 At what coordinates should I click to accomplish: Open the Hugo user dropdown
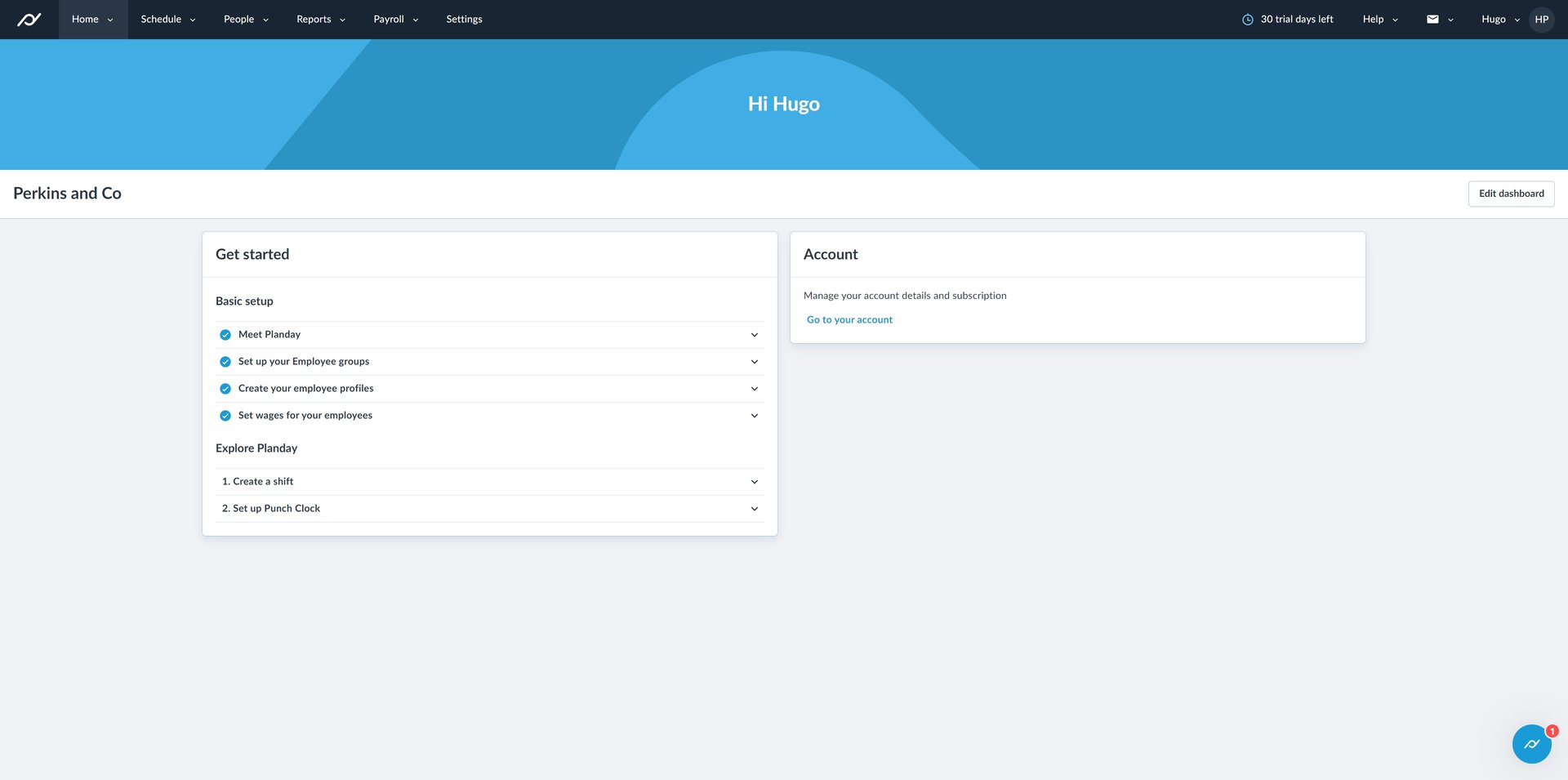(x=1500, y=20)
